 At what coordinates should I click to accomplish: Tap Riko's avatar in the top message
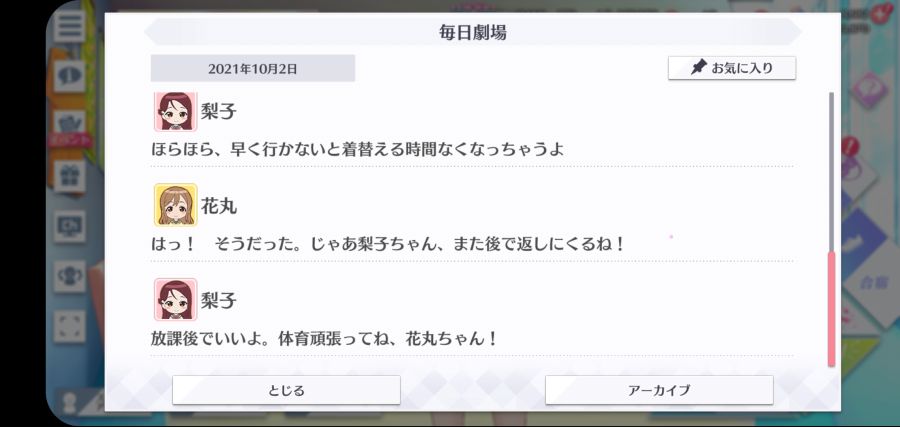click(x=175, y=111)
